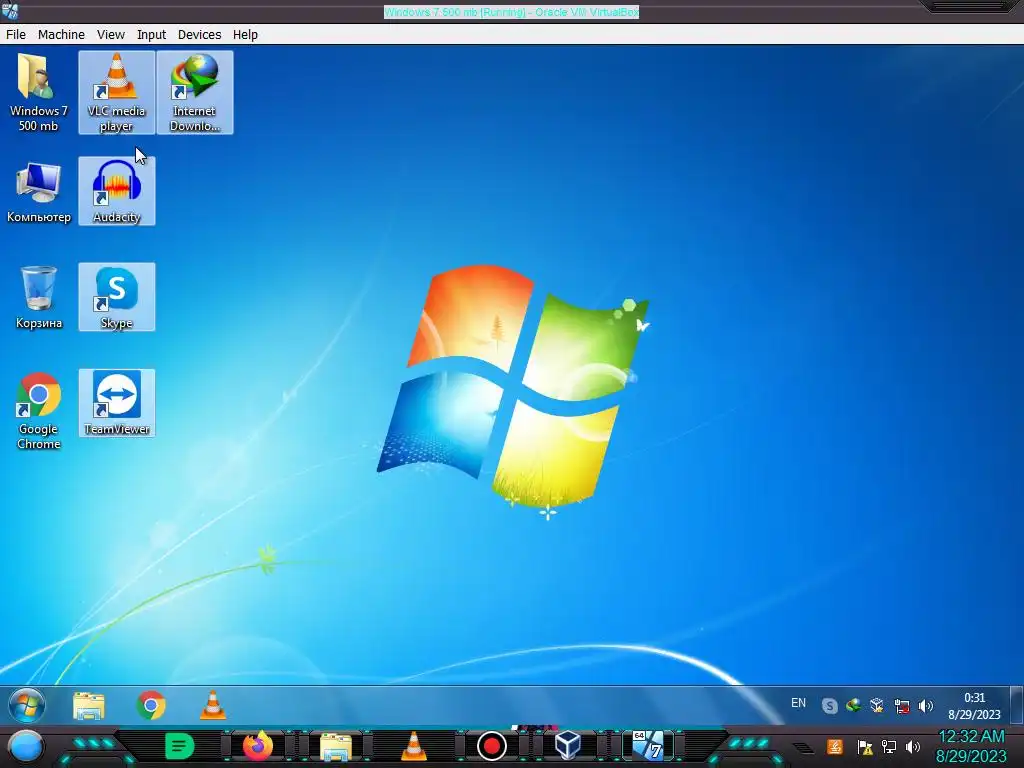The image size is (1024, 768).
Task: Open guest volume control speaker icon
Action: click(925, 706)
